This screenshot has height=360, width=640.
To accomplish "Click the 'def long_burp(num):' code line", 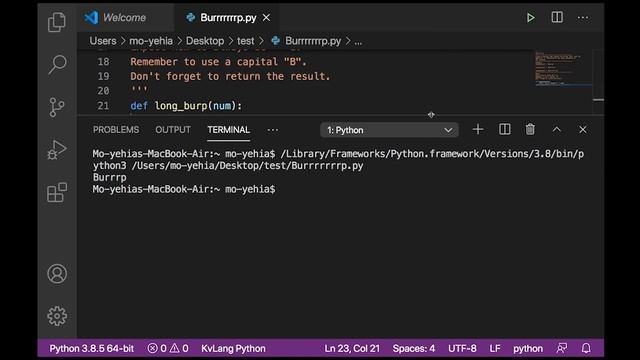I will pyautogui.click(x=186, y=106).
